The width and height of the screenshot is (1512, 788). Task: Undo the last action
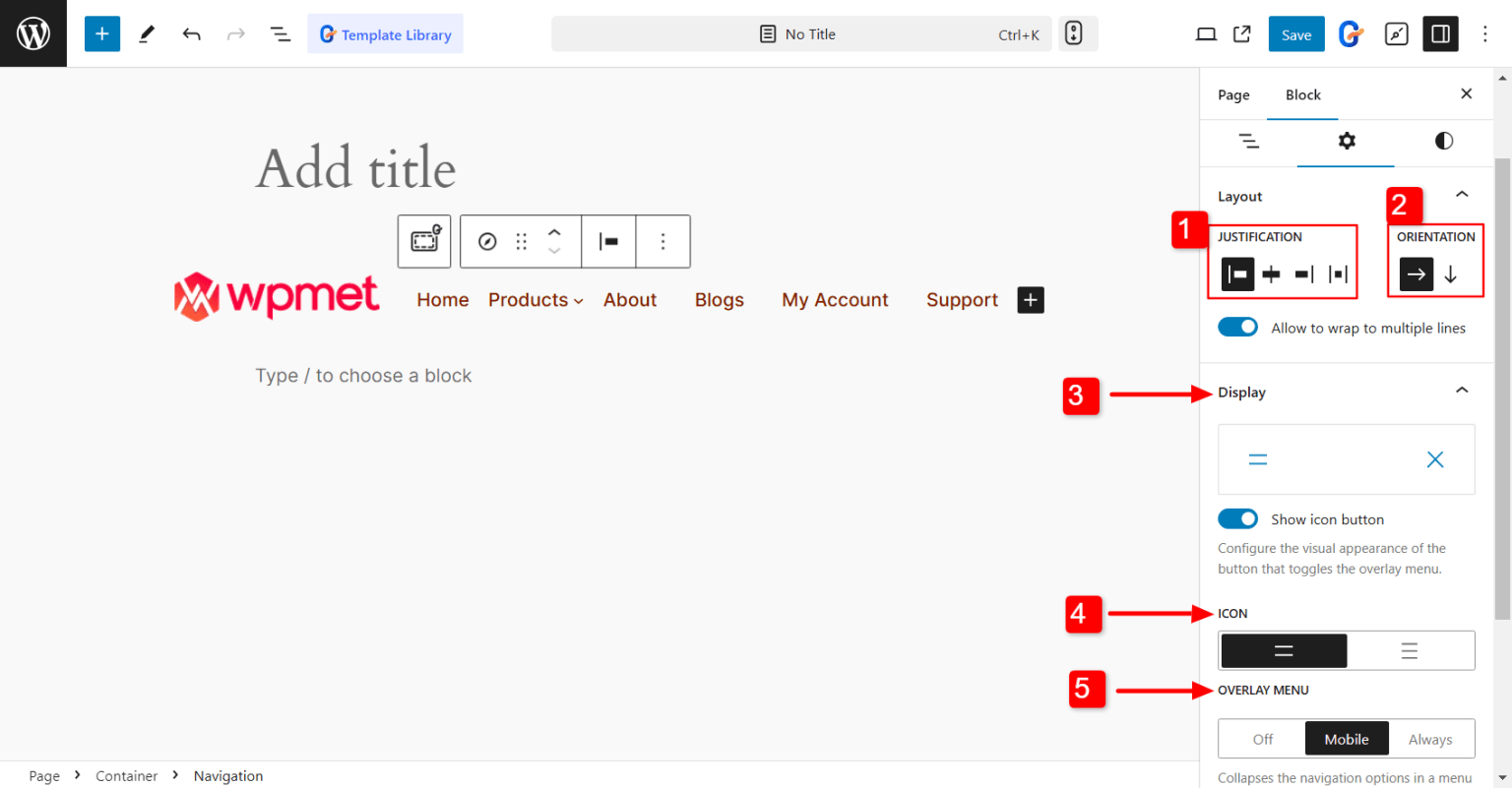[x=191, y=32]
